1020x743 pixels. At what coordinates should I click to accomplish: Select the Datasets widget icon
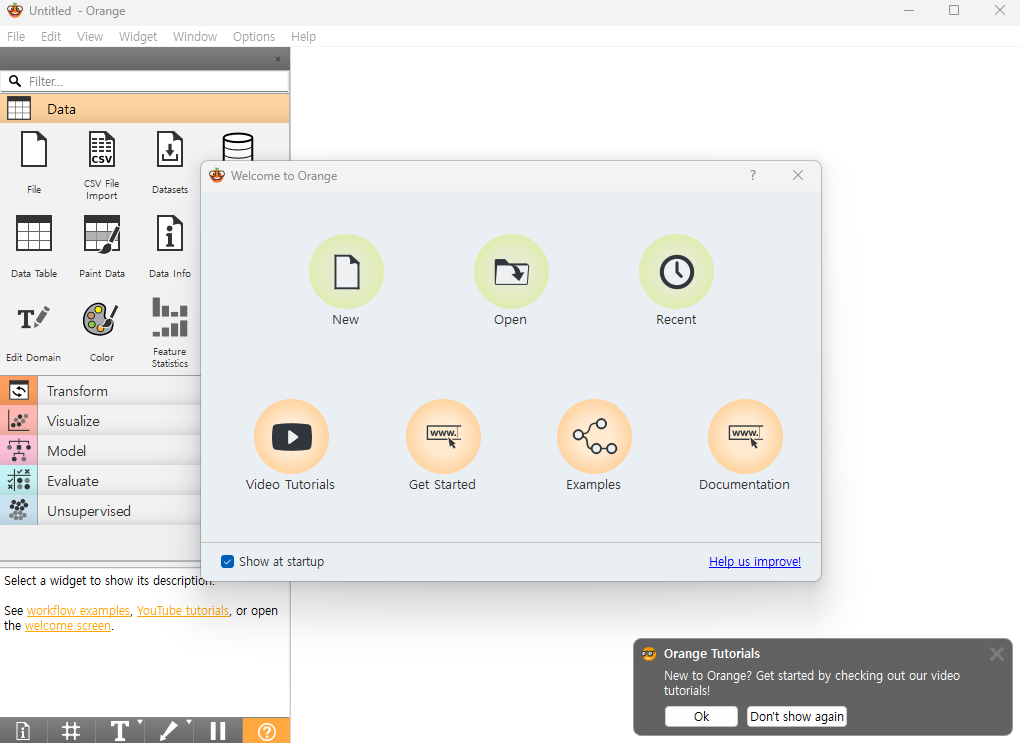point(170,150)
